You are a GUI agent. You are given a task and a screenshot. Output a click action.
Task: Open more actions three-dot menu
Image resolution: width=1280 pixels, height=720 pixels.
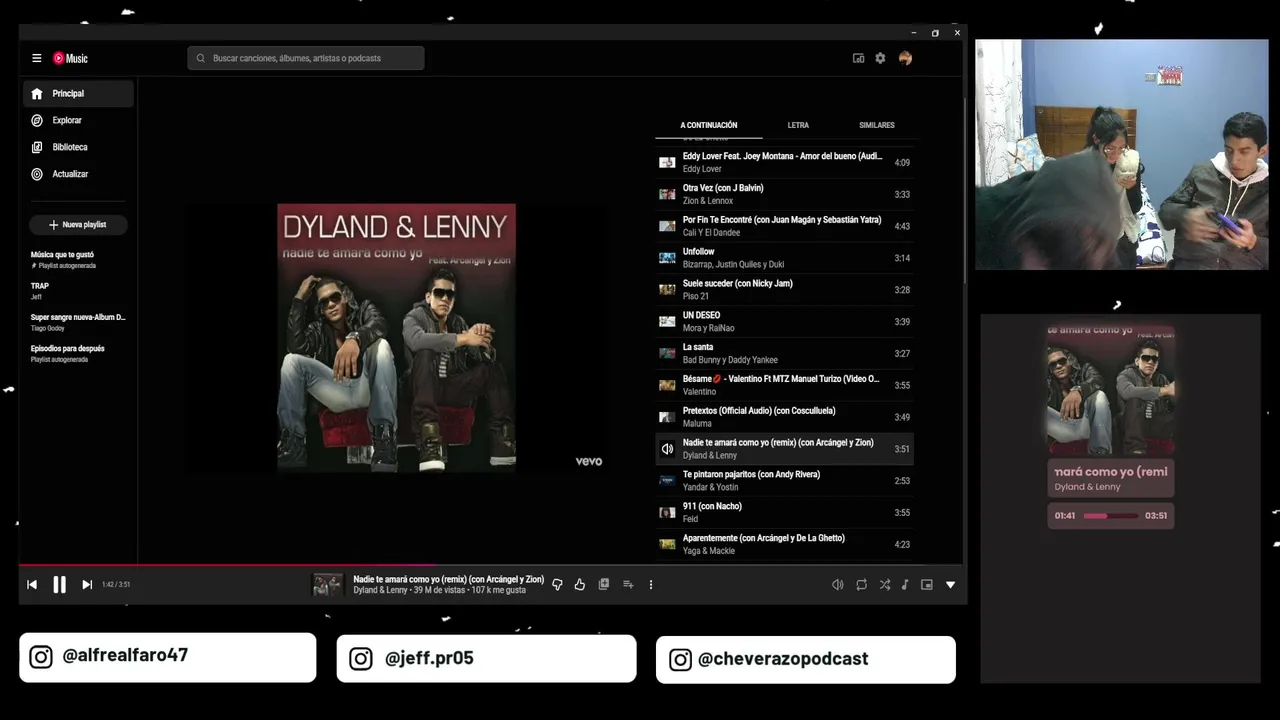[651, 585]
